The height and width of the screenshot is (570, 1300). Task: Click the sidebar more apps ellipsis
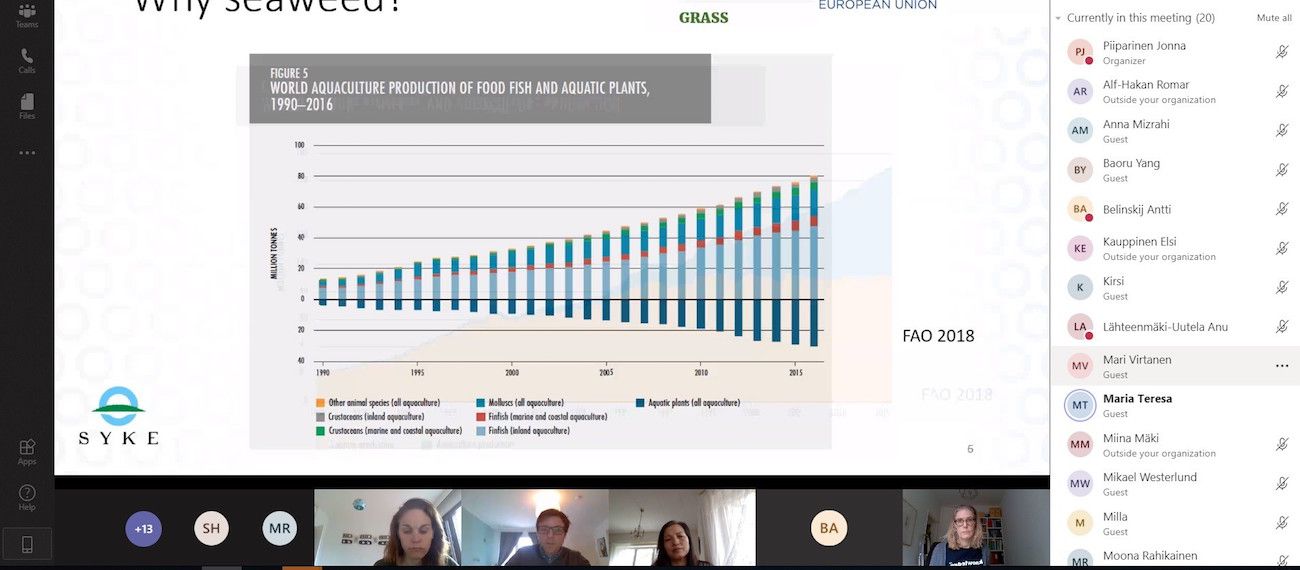click(27, 153)
